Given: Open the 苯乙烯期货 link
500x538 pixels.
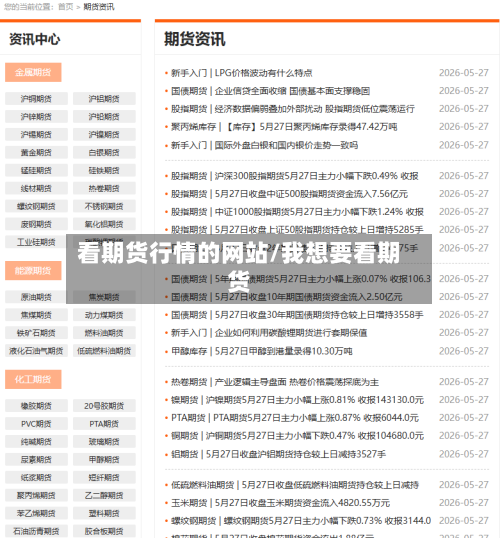Looking at the screenshot, I should point(36,513).
